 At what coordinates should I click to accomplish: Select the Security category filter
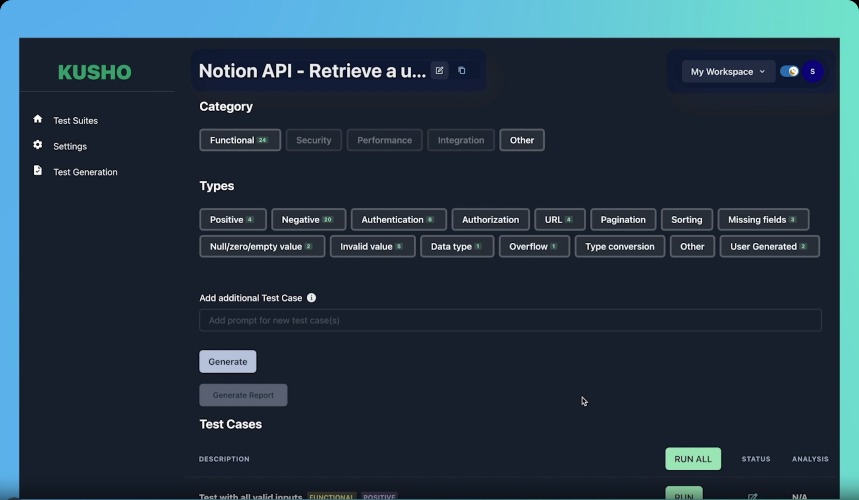click(314, 140)
